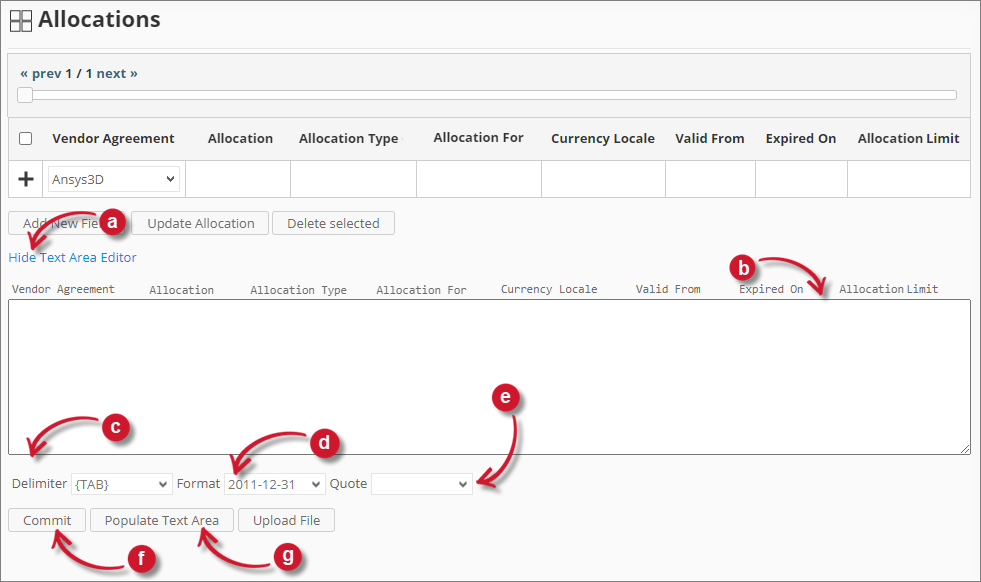Click the Allocations page heading
Screen dimensions: 981x582
pos(99,19)
